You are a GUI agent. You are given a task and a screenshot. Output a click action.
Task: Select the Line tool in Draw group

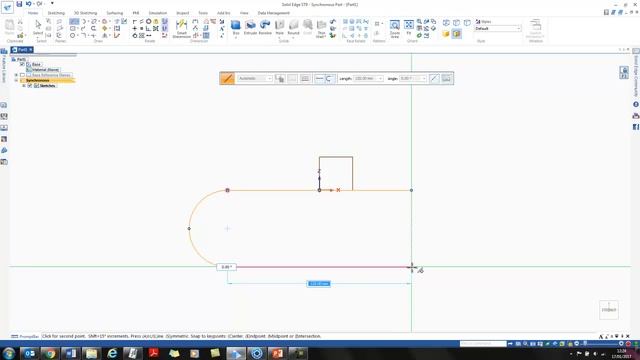(x=74, y=21)
